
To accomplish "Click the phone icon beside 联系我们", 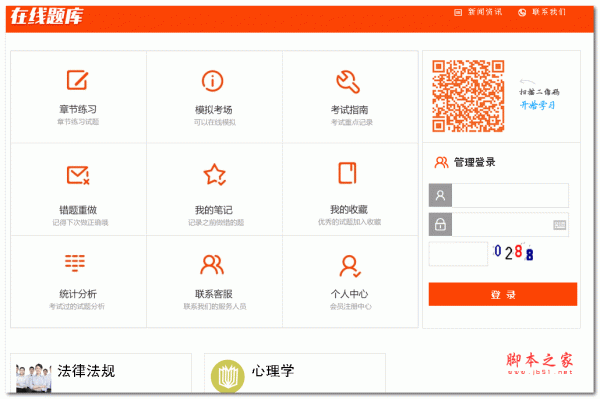I will pos(522,13).
